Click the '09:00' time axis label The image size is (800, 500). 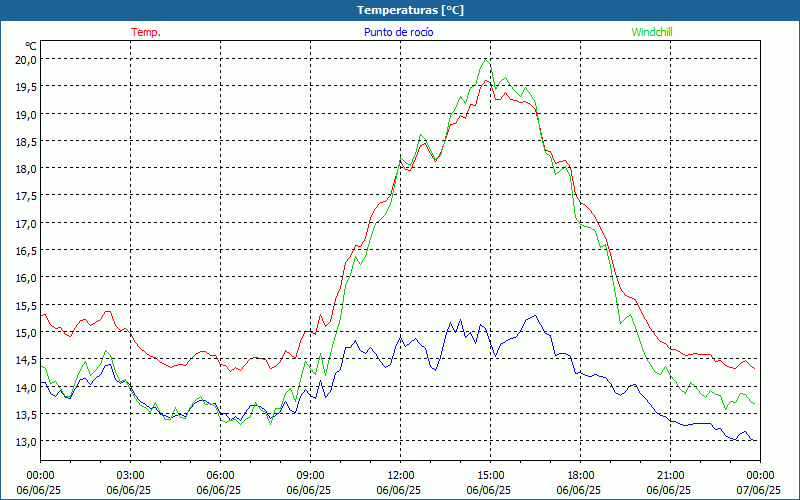pos(310,476)
